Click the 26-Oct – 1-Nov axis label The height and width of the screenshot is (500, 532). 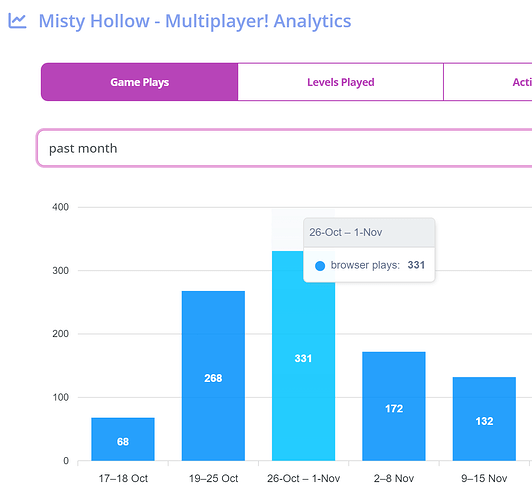tap(303, 478)
